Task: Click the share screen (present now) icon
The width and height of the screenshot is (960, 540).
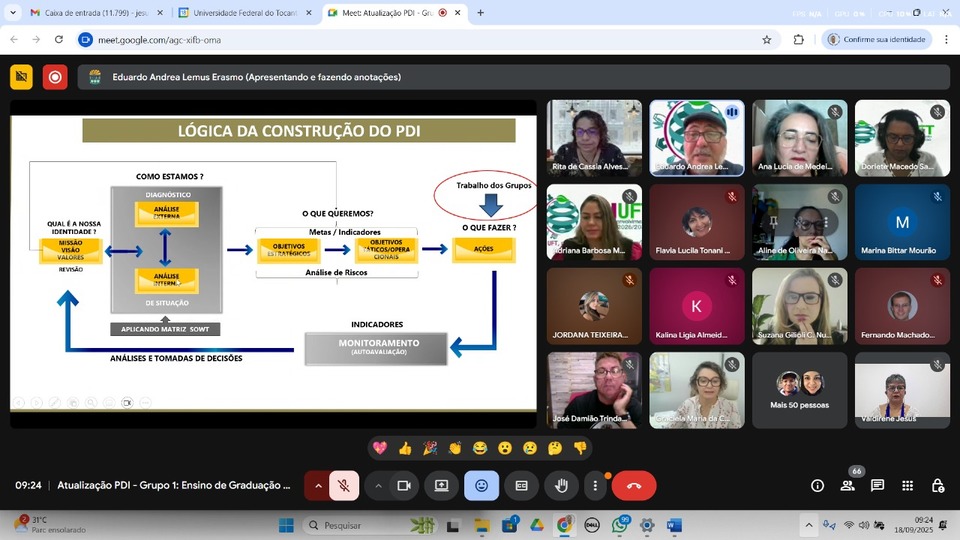Action: 441,485
